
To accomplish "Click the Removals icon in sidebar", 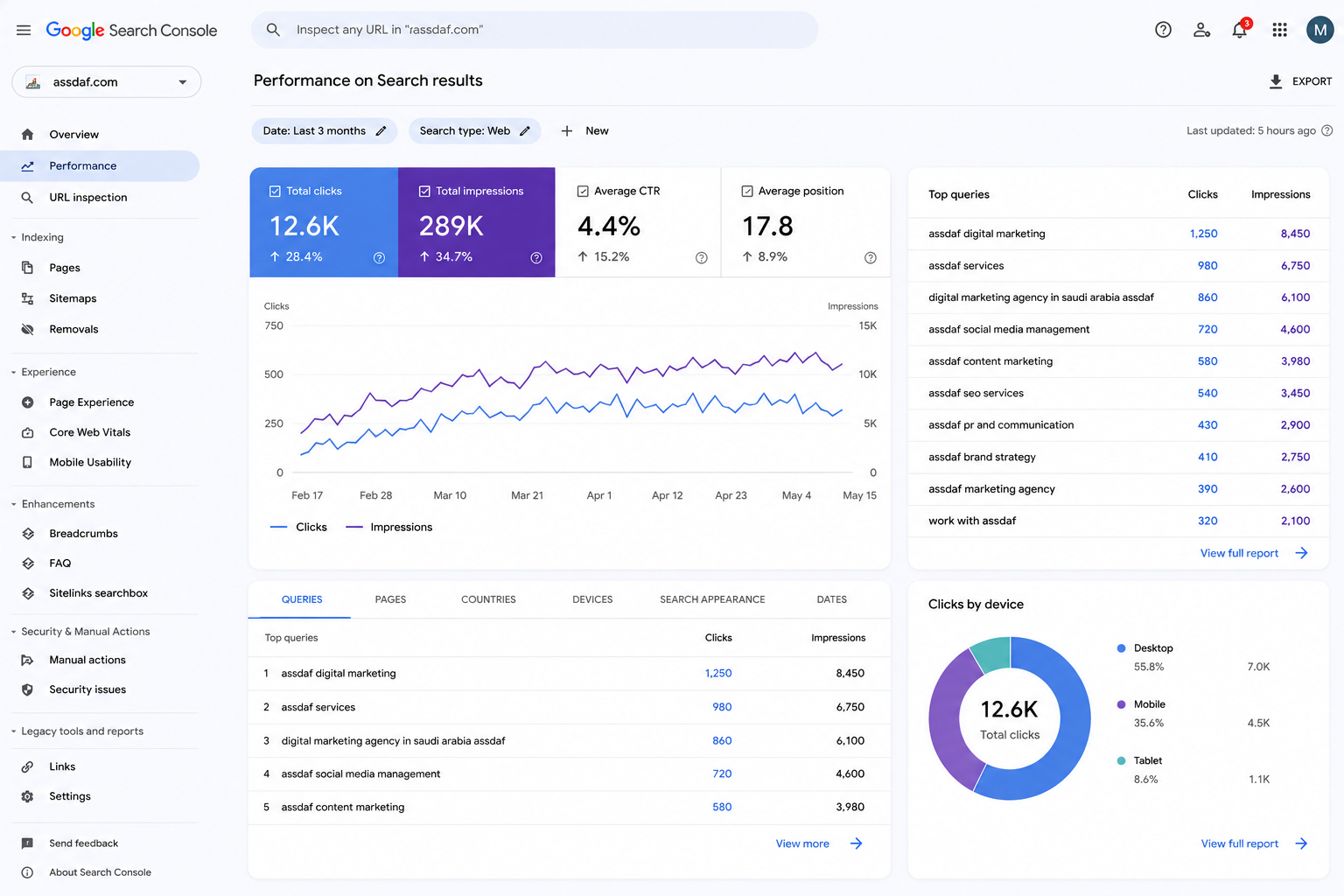I will (x=27, y=330).
